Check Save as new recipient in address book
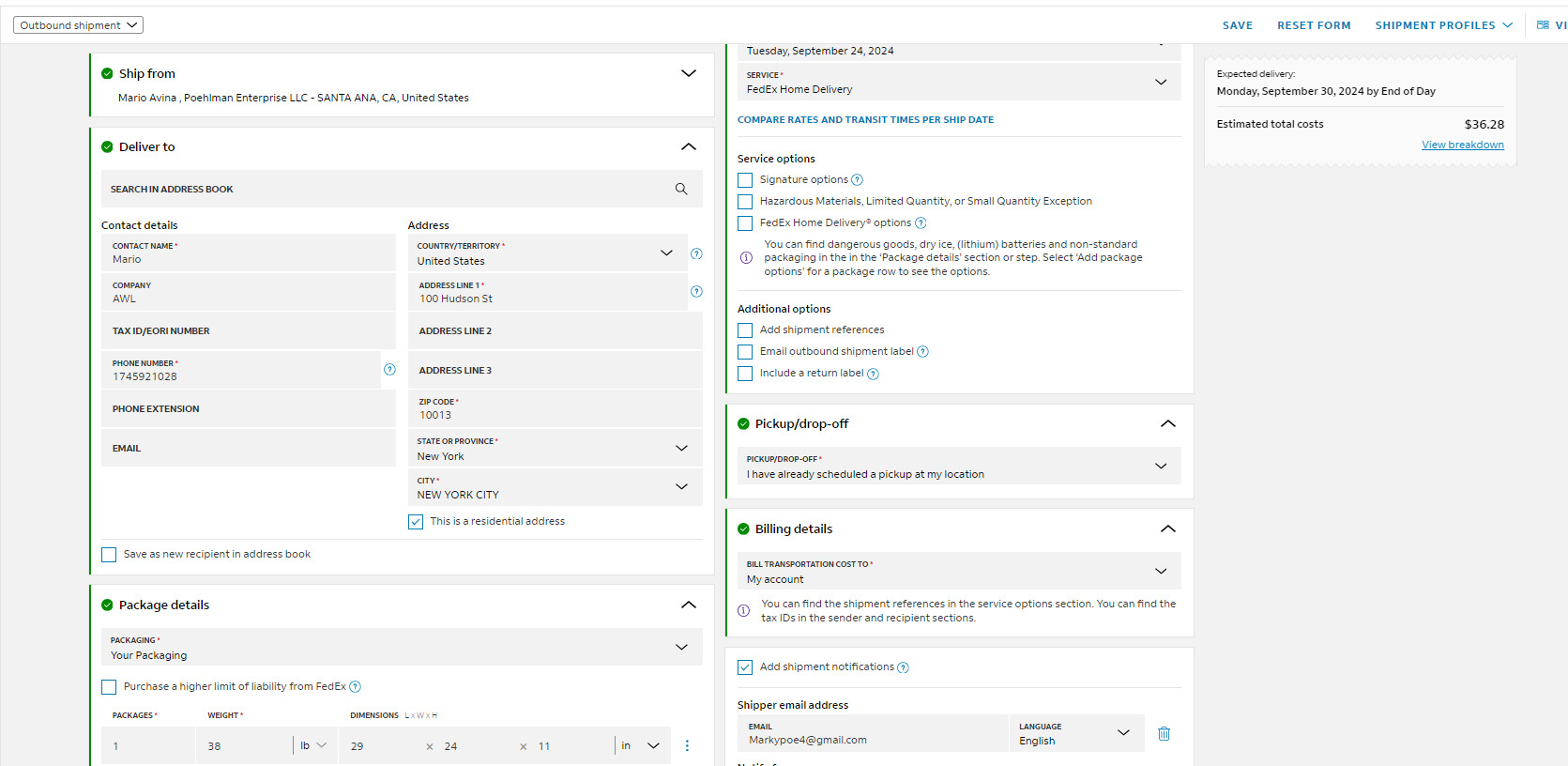 (109, 555)
